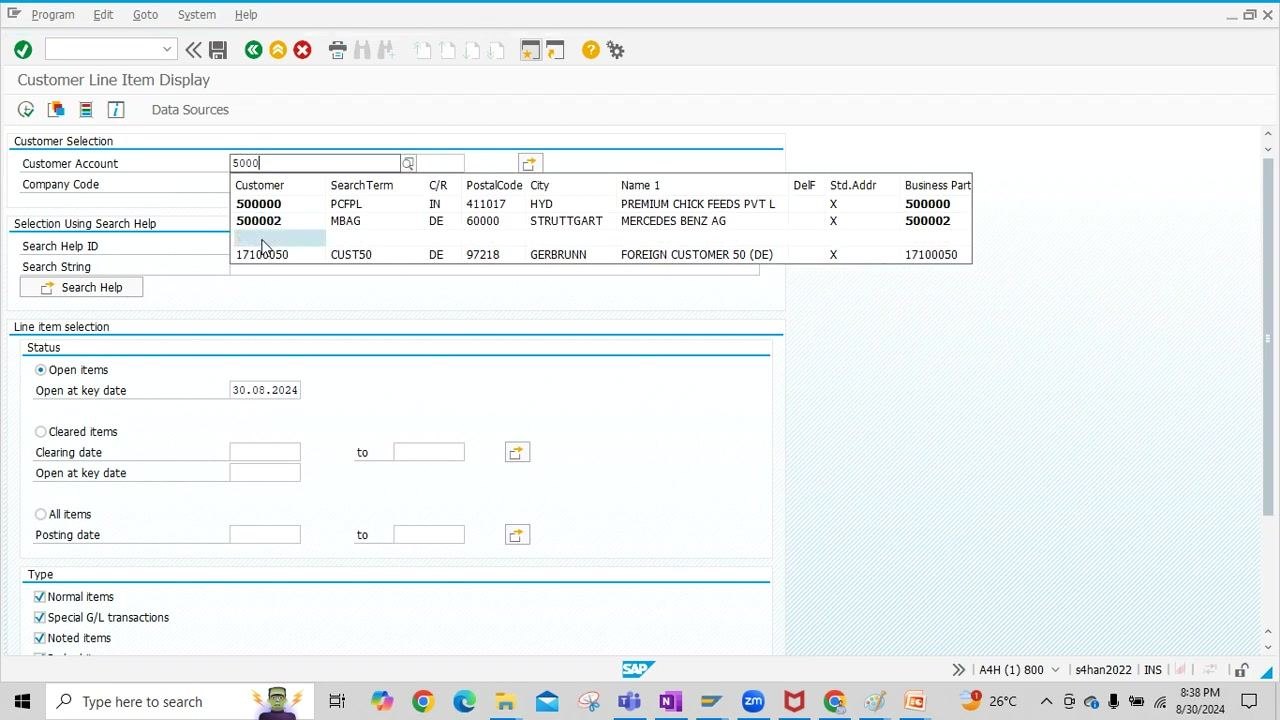
Task: Click the Save diskette icon
Action: (218, 50)
